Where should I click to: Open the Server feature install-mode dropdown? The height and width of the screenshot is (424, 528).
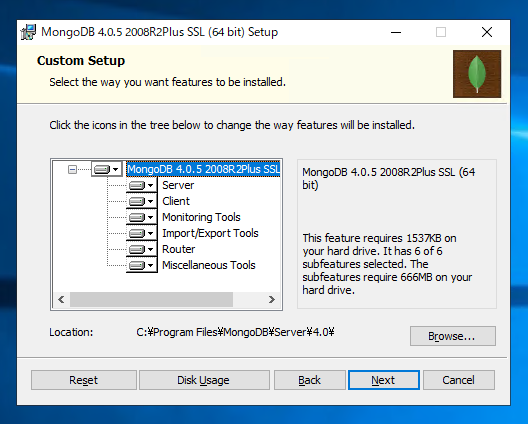(x=141, y=185)
